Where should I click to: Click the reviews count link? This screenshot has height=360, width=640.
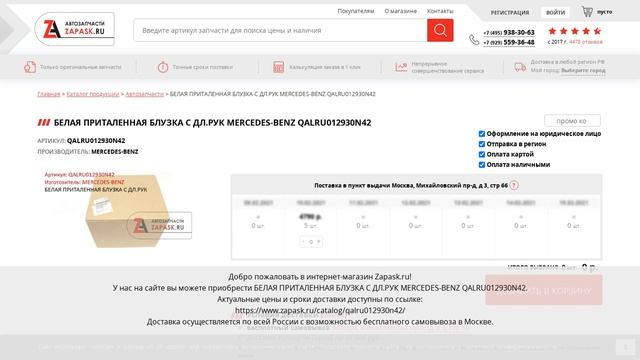585,42
